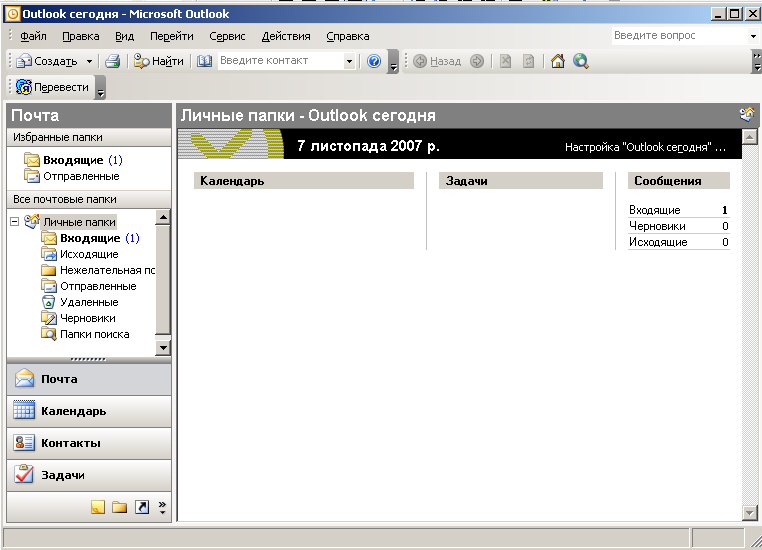Expand the Введите вопрос dropdown arrow
The height and width of the screenshot is (550, 762).
coord(753,36)
